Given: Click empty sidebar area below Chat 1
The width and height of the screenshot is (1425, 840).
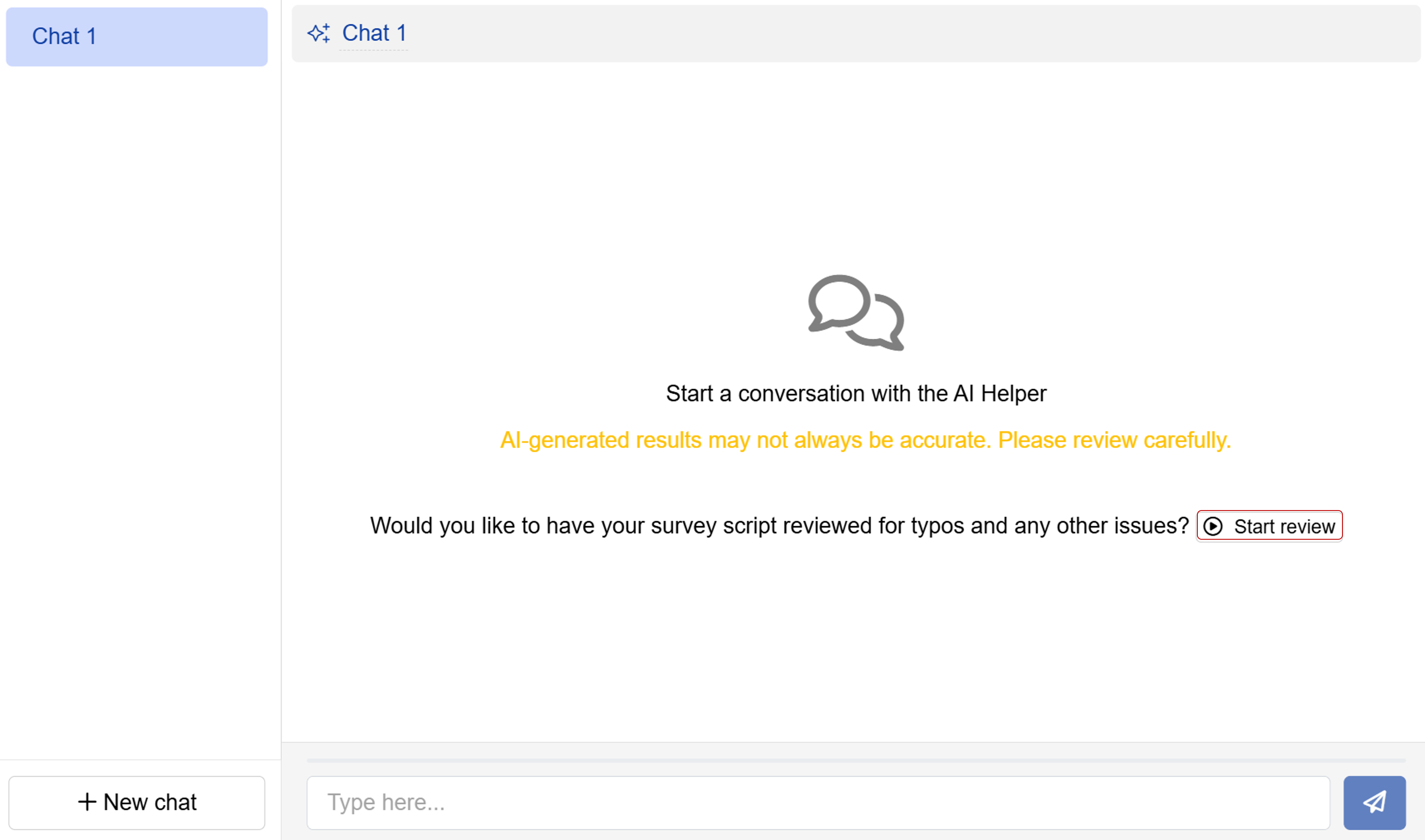Looking at the screenshot, I should point(136,396).
